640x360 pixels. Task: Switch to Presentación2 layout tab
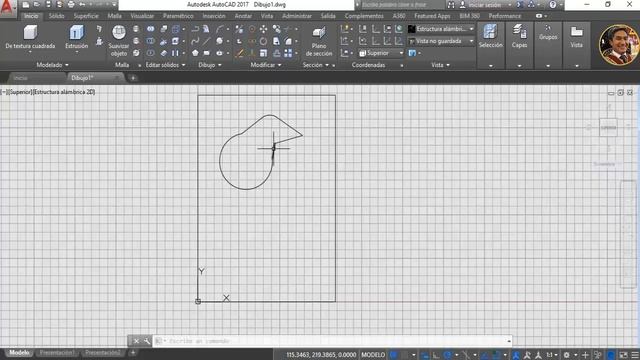pos(103,353)
